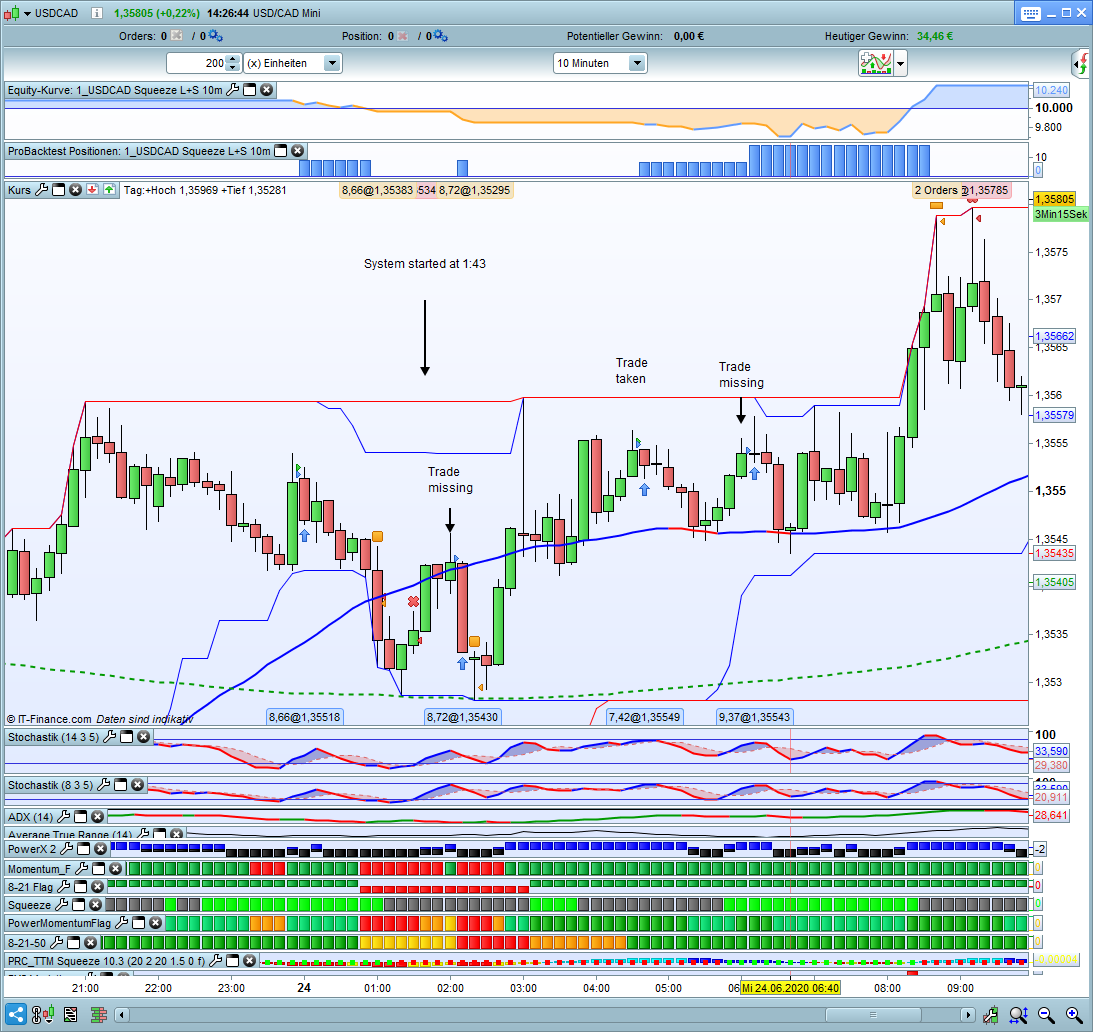Maximize the PowerX 2 panel

coord(84,849)
